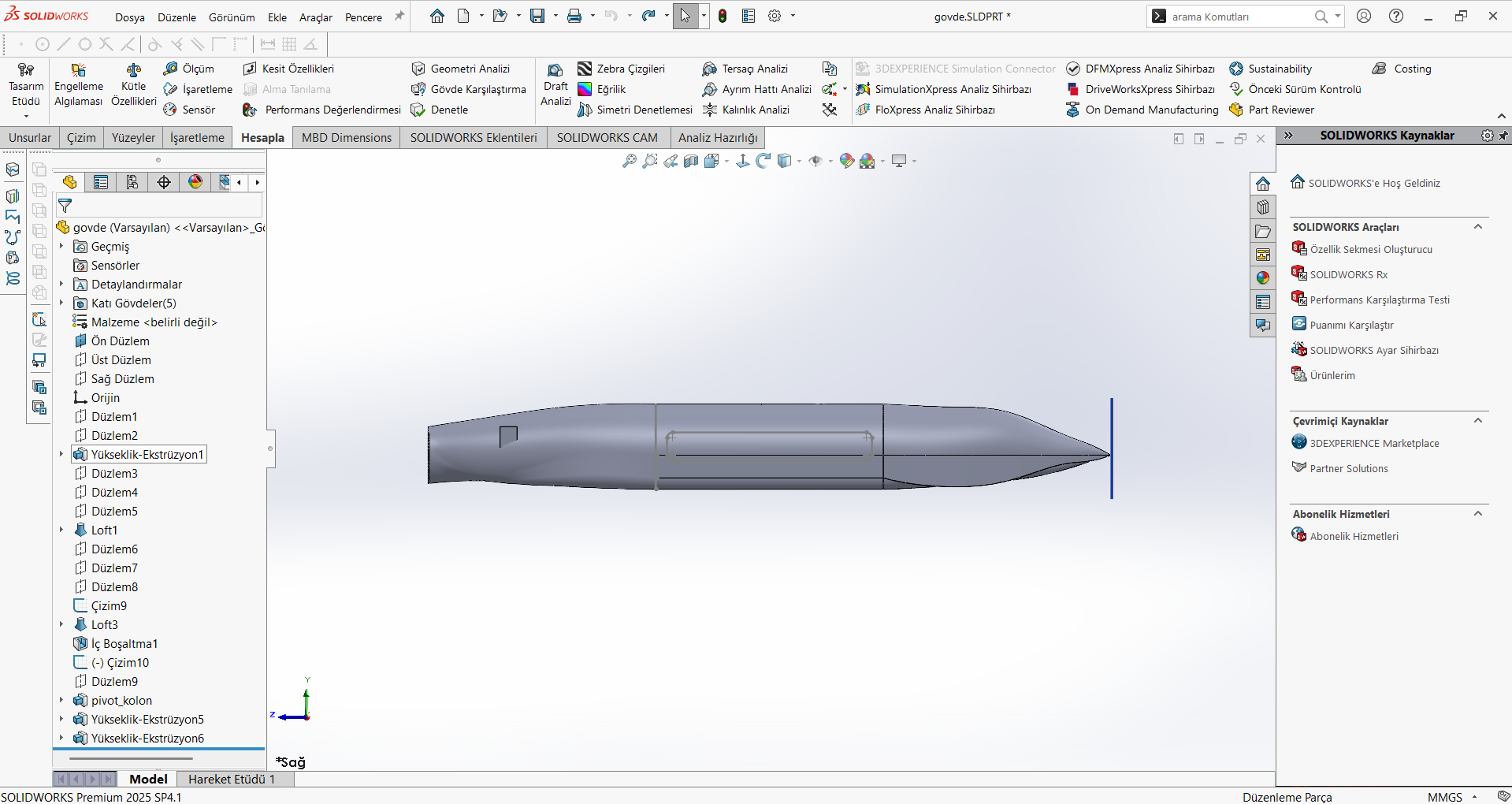Collapse Çevrimiçi Kaynaklar section
1512x804 pixels.
point(1478,421)
